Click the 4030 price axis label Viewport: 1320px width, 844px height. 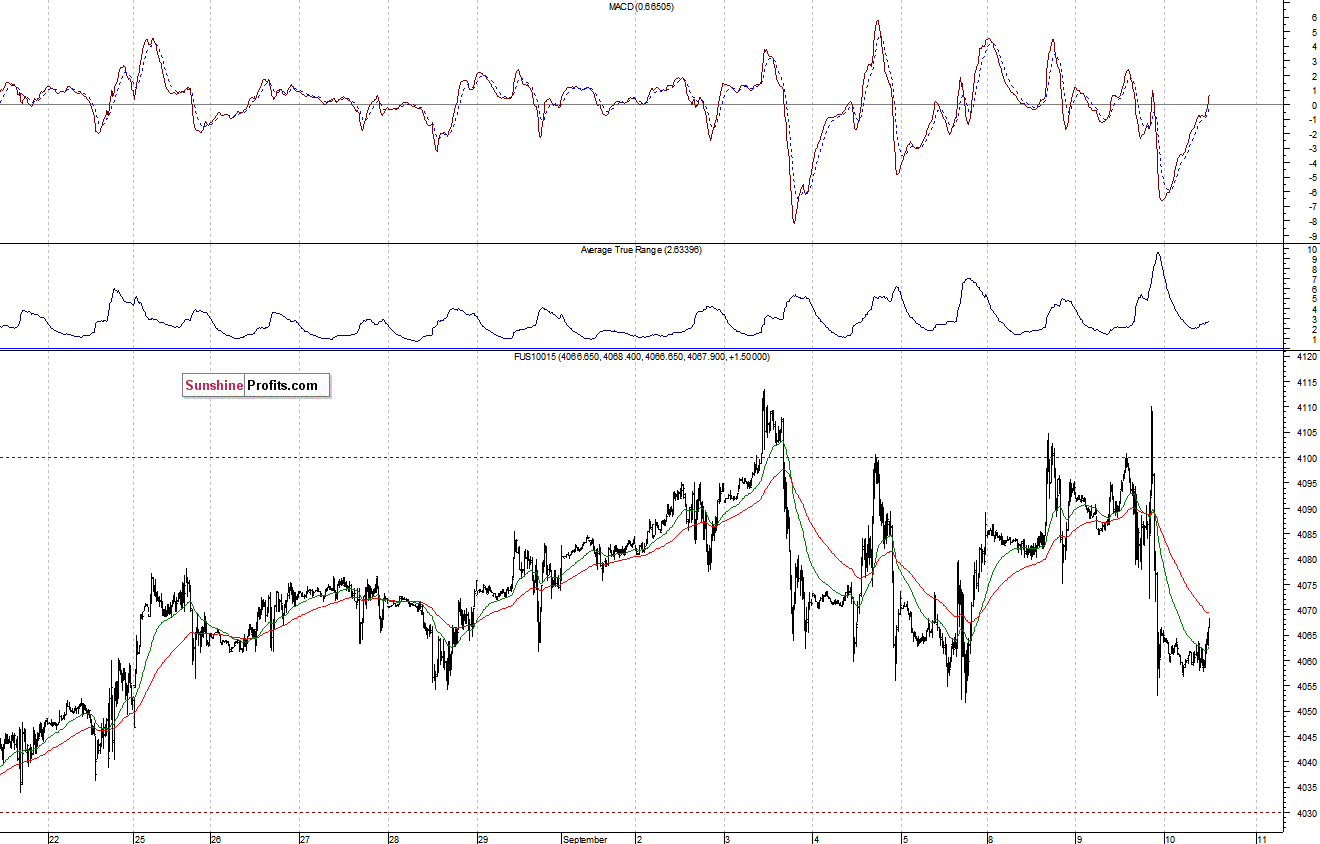tap(1305, 814)
